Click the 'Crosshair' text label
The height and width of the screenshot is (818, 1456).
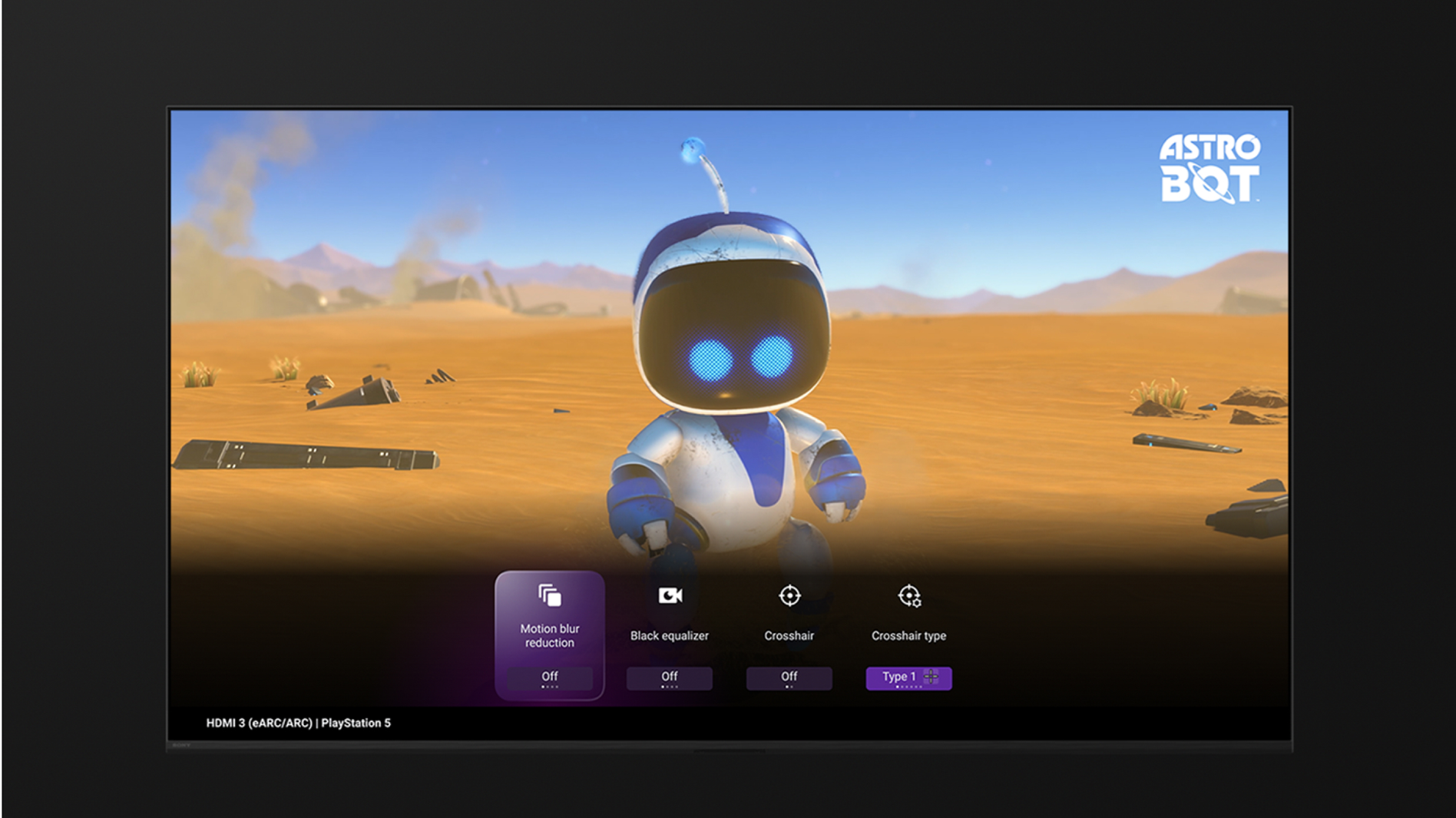(x=789, y=636)
